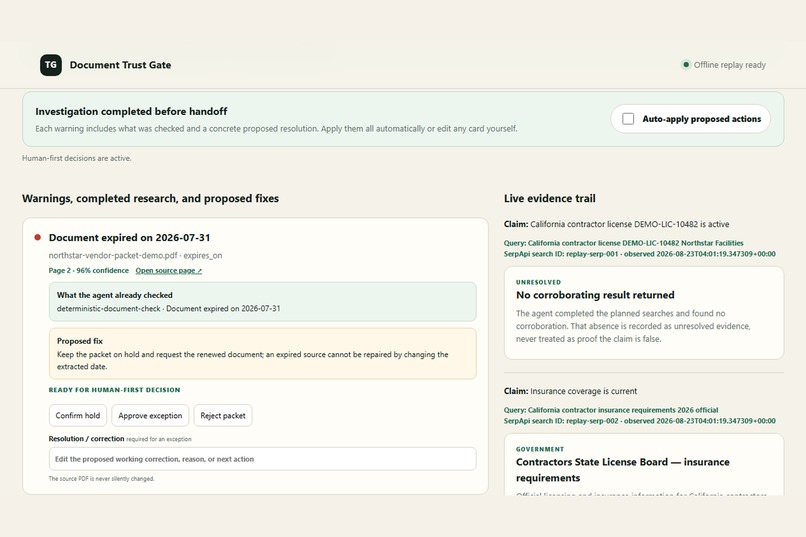Click the TG logo icon
This screenshot has height=537, width=806.
point(51,65)
